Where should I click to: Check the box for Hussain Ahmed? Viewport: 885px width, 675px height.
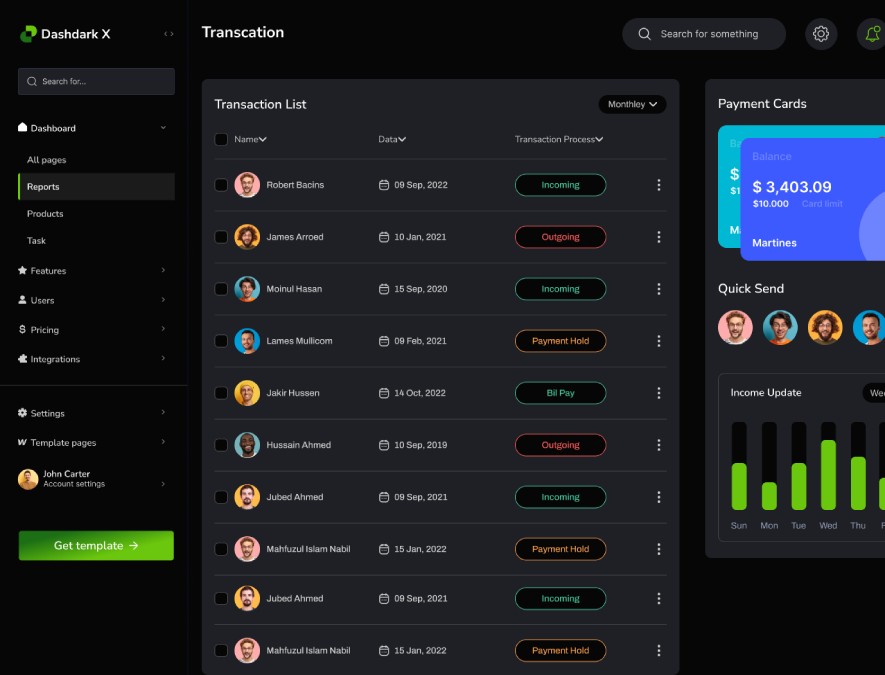(221, 445)
